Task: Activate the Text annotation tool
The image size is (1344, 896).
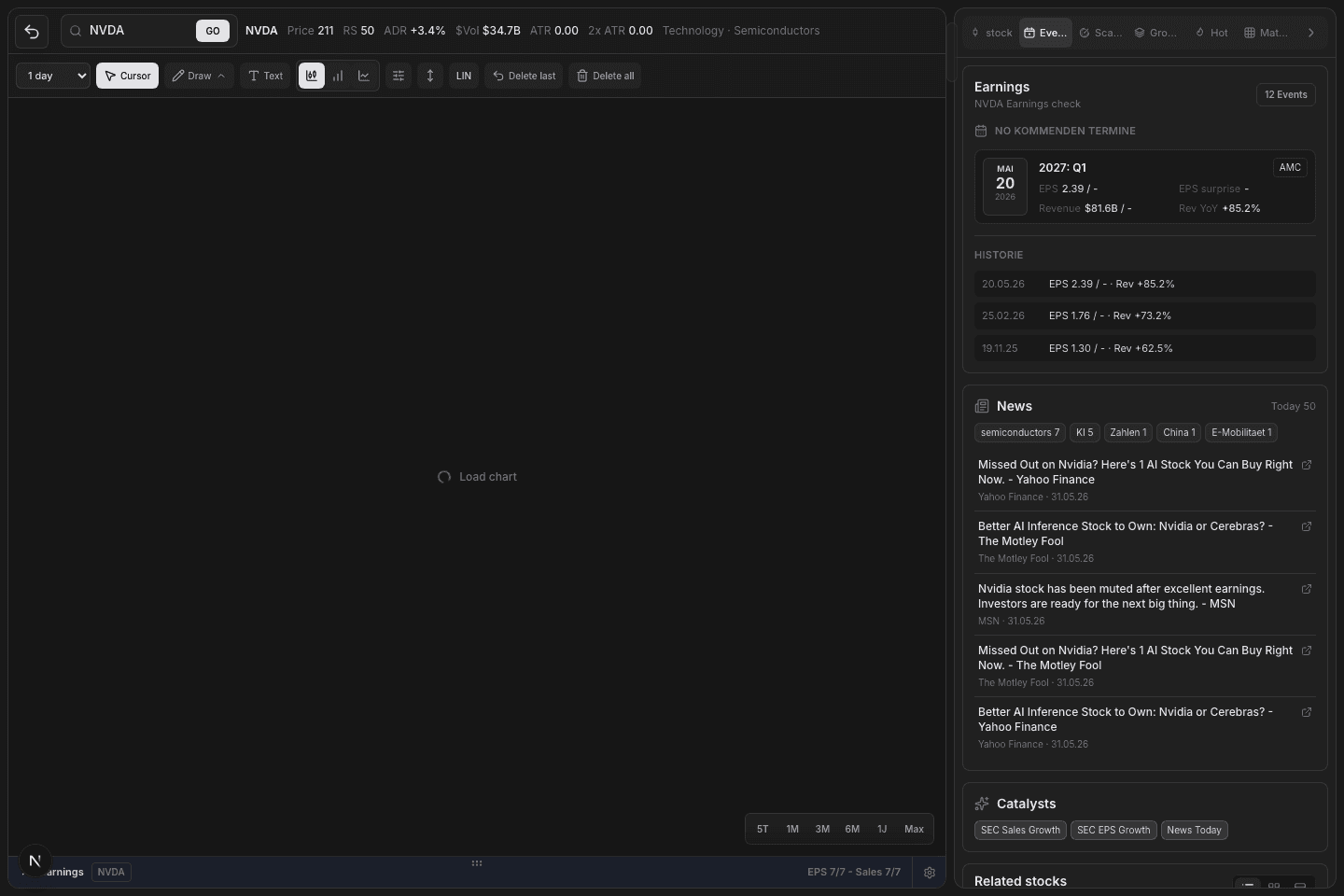Action: pos(265,76)
